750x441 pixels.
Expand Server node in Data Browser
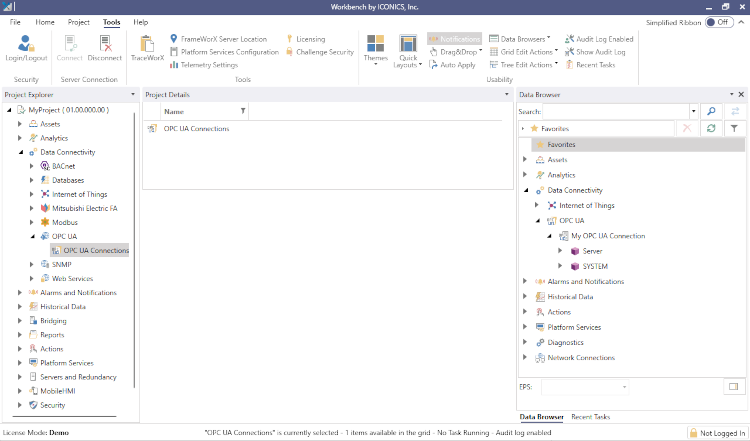560,251
